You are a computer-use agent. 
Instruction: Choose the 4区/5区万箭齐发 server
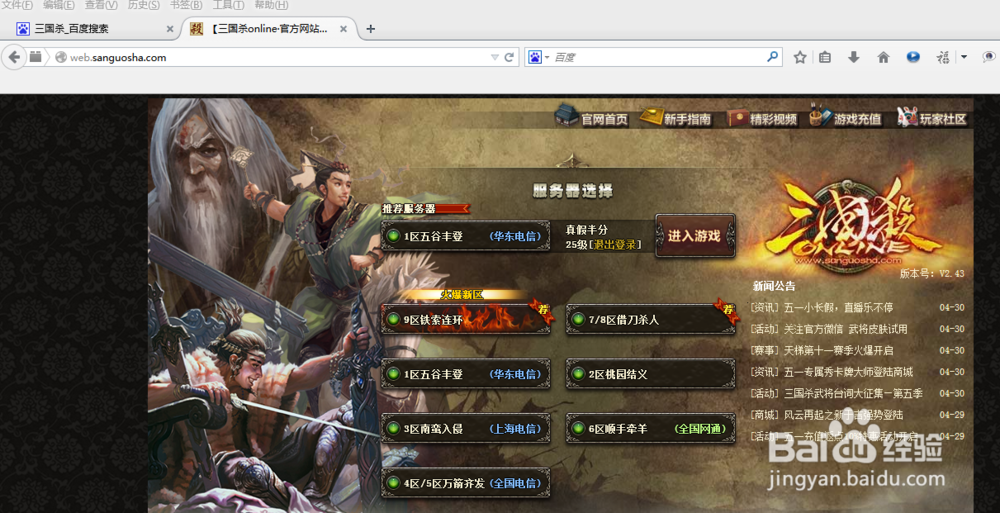(466, 483)
